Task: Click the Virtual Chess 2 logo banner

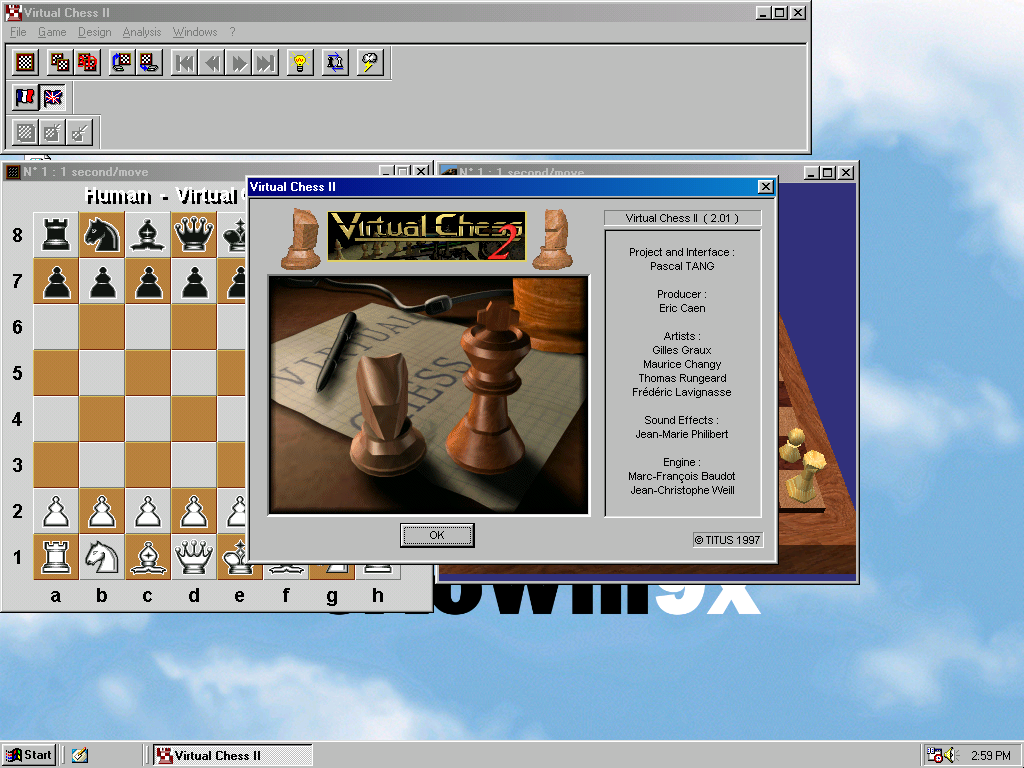Action: pos(427,236)
